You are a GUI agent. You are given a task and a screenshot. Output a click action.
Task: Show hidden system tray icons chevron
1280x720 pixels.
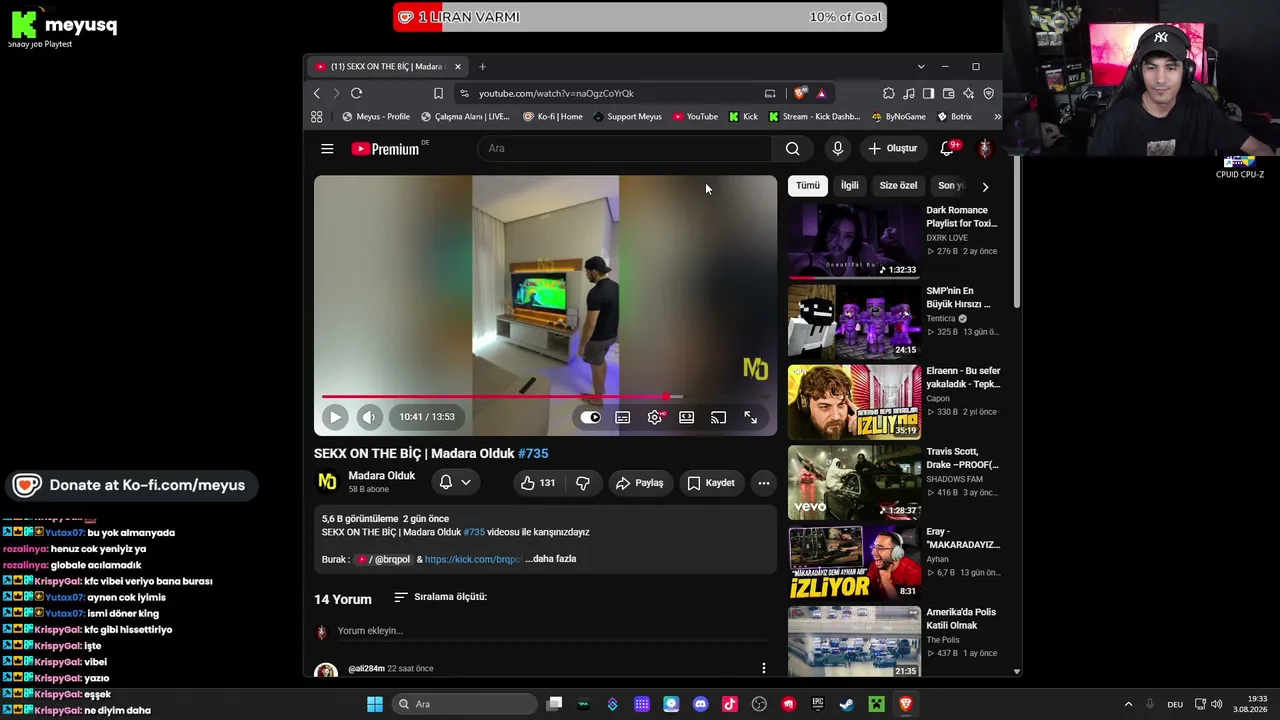point(1128,704)
